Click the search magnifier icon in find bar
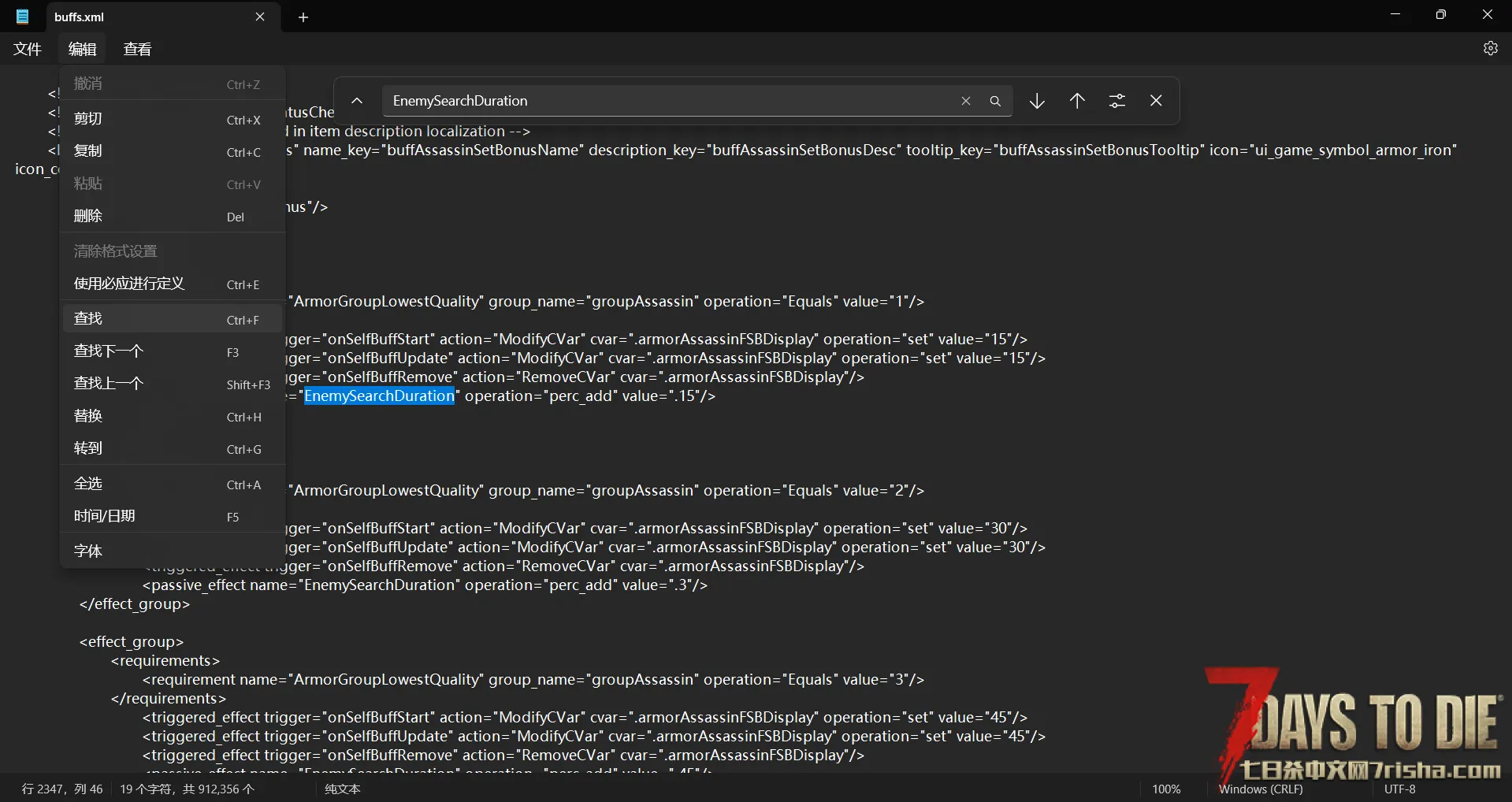The height and width of the screenshot is (802, 1512). (x=995, y=101)
